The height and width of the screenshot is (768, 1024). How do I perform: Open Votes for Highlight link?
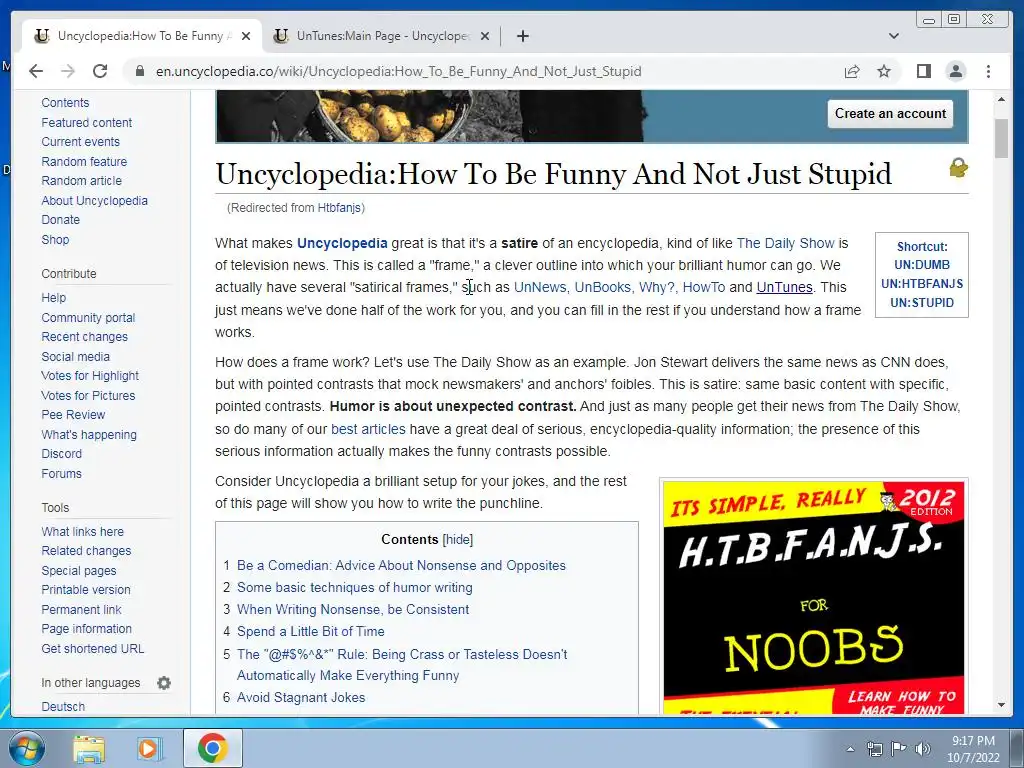click(x=90, y=376)
